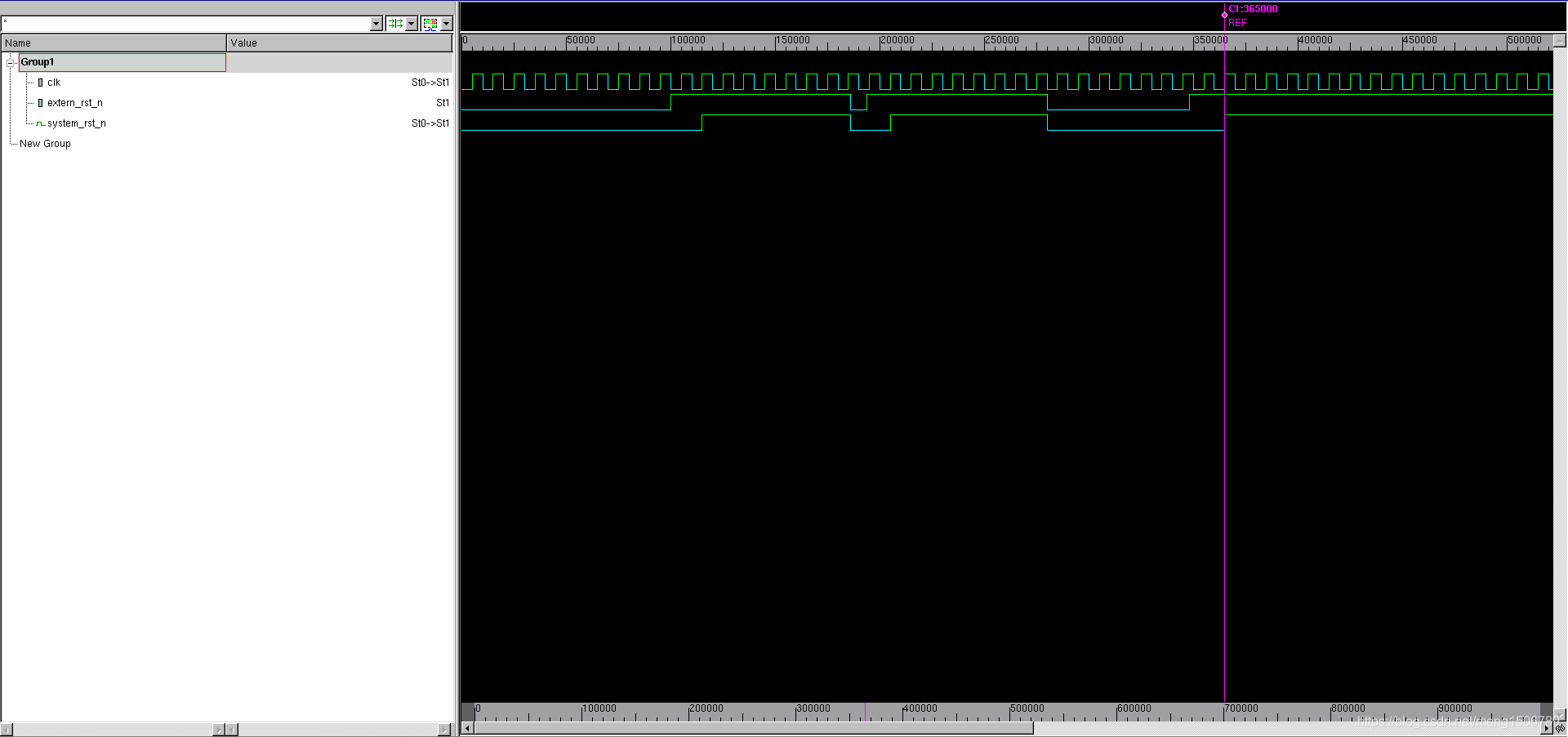Click the REF cursor label
This screenshot has height=737, width=1568.
pyautogui.click(x=1237, y=23)
